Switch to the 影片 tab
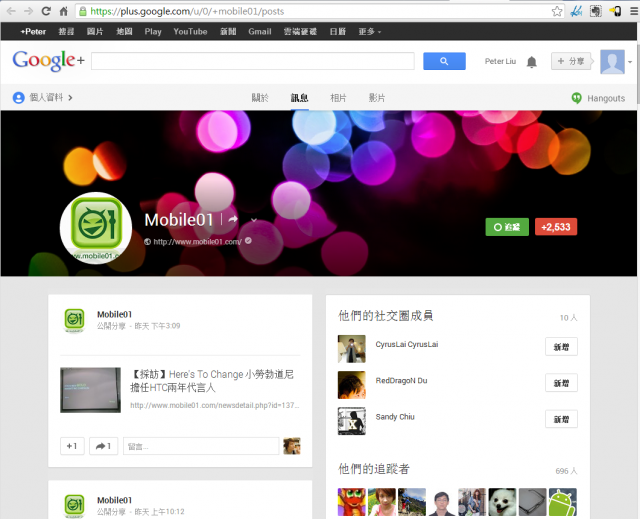The image size is (640, 519). tap(377, 98)
